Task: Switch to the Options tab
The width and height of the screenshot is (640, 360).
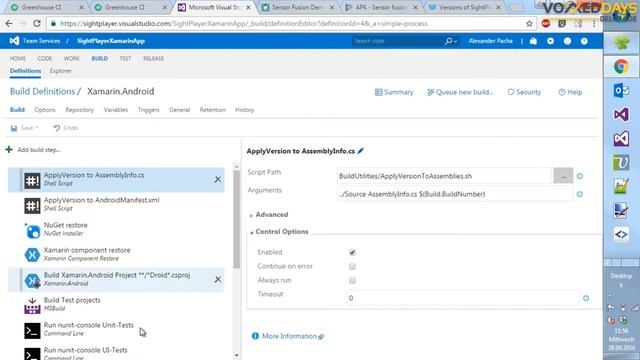Action: (45, 110)
